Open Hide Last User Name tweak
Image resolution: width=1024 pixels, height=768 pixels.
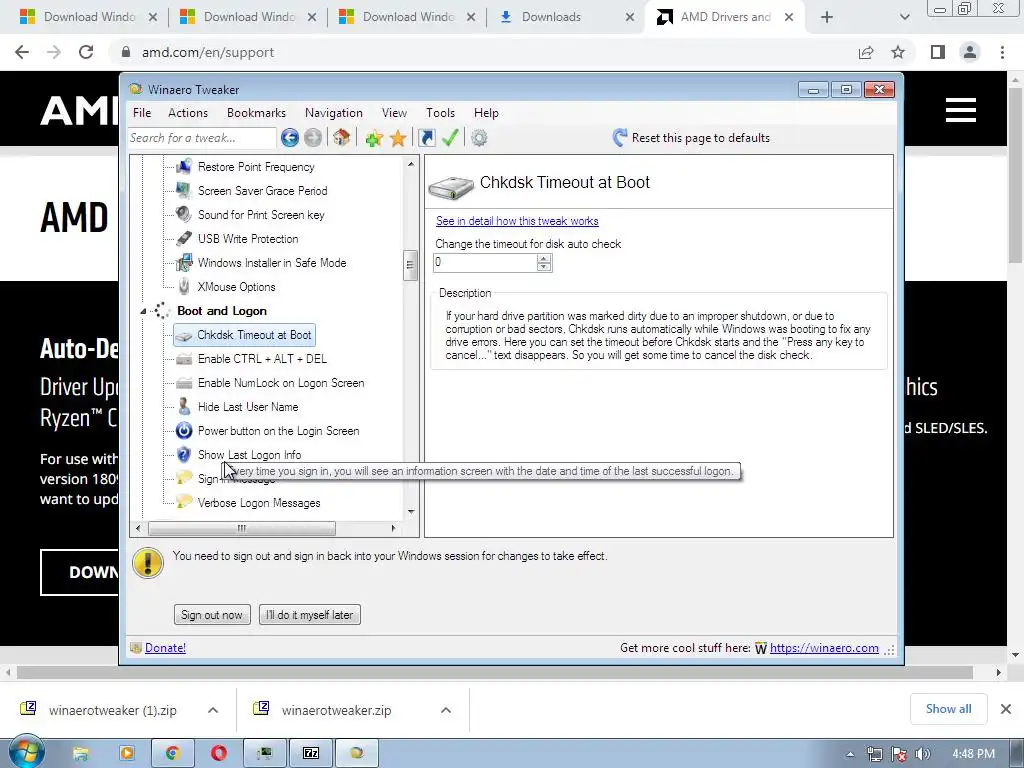point(248,407)
